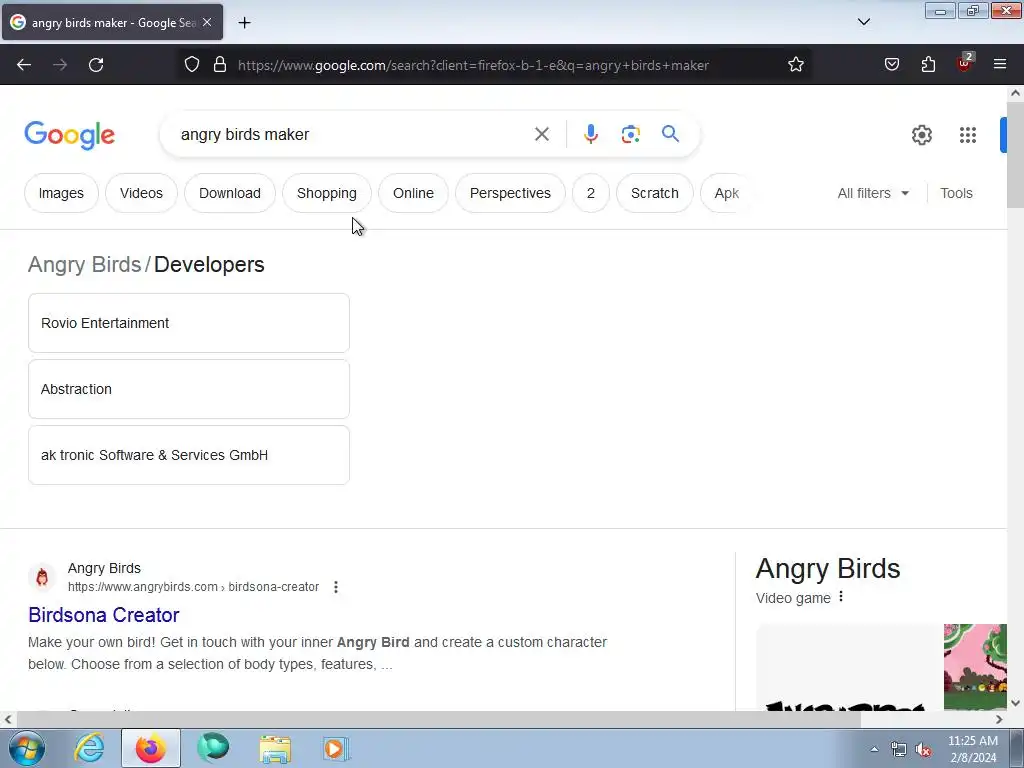Open the teal sphere taskbar app
The image size is (1024, 768).
pos(213,748)
